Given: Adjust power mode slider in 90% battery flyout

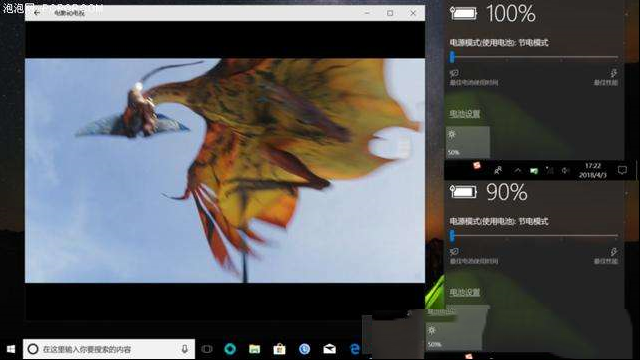Looking at the screenshot, I should [534, 236].
